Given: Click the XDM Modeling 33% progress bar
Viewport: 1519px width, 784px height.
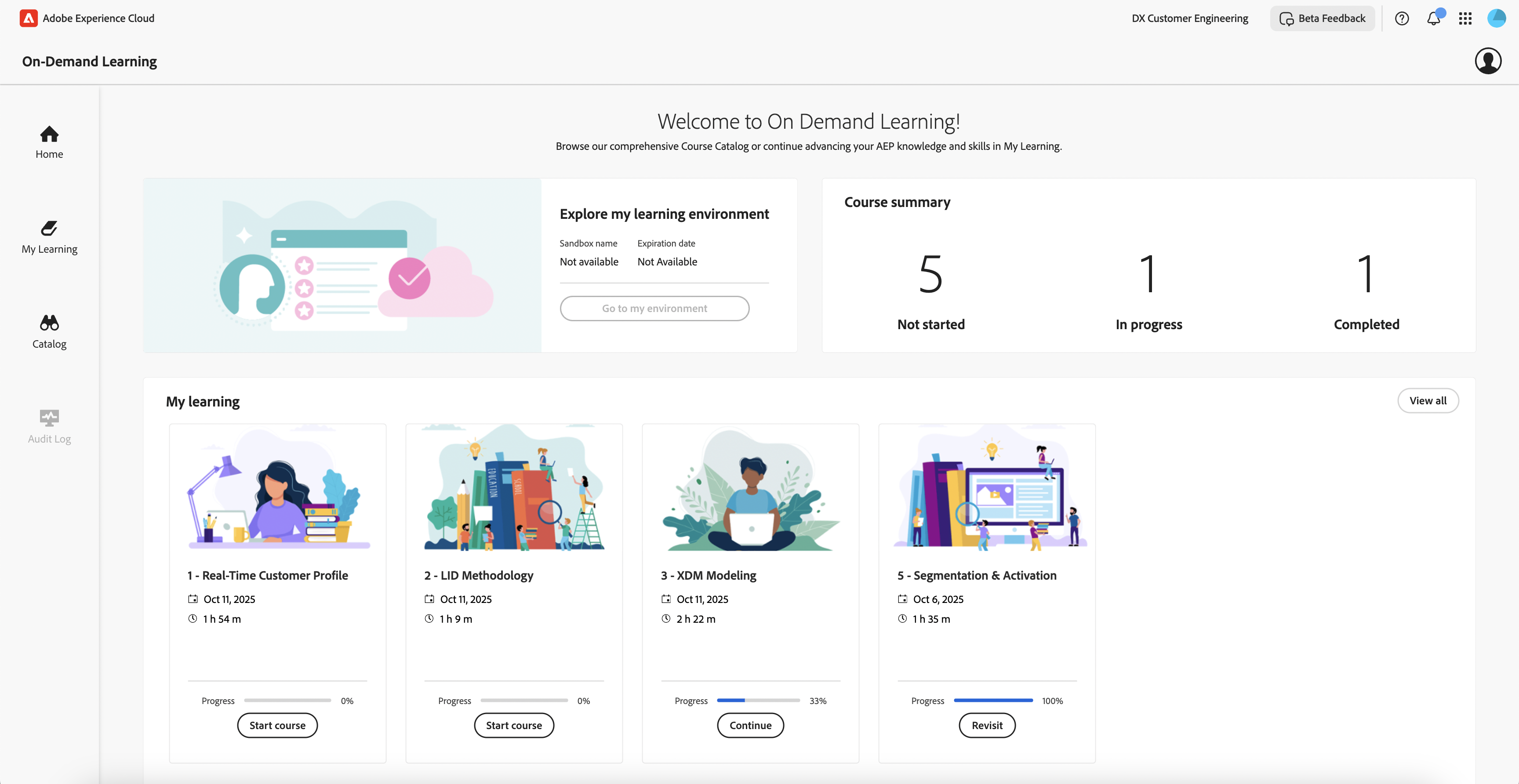Looking at the screenshot, I should click(x=758, y=701).
